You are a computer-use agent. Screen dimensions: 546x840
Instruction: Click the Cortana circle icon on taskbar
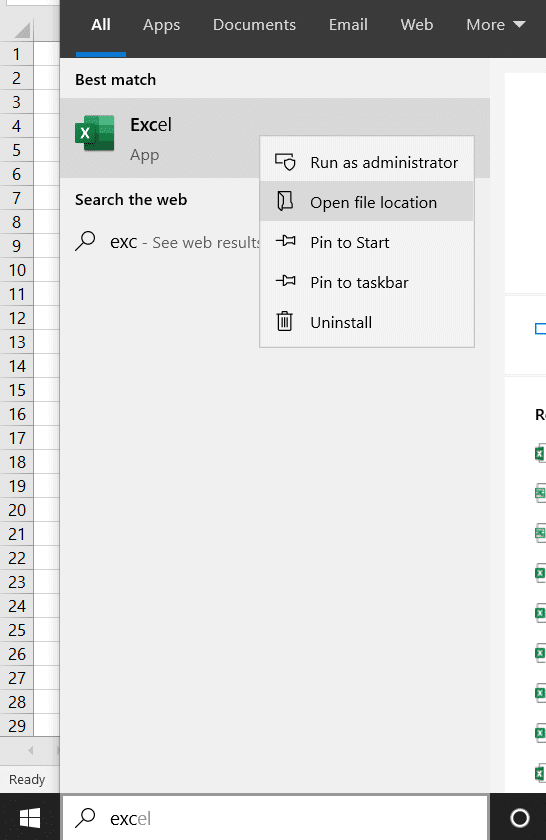click(x=519, y=818)
